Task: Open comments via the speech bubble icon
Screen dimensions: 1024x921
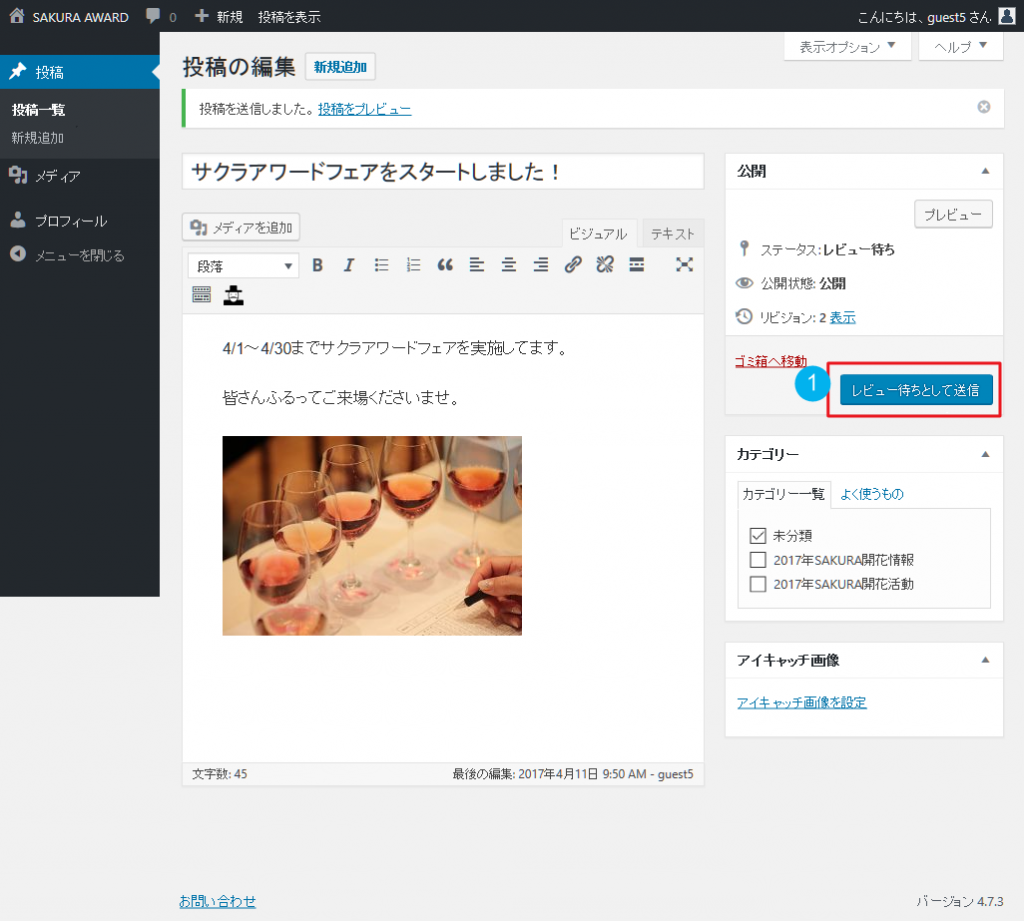Action: tap(153, 16)
